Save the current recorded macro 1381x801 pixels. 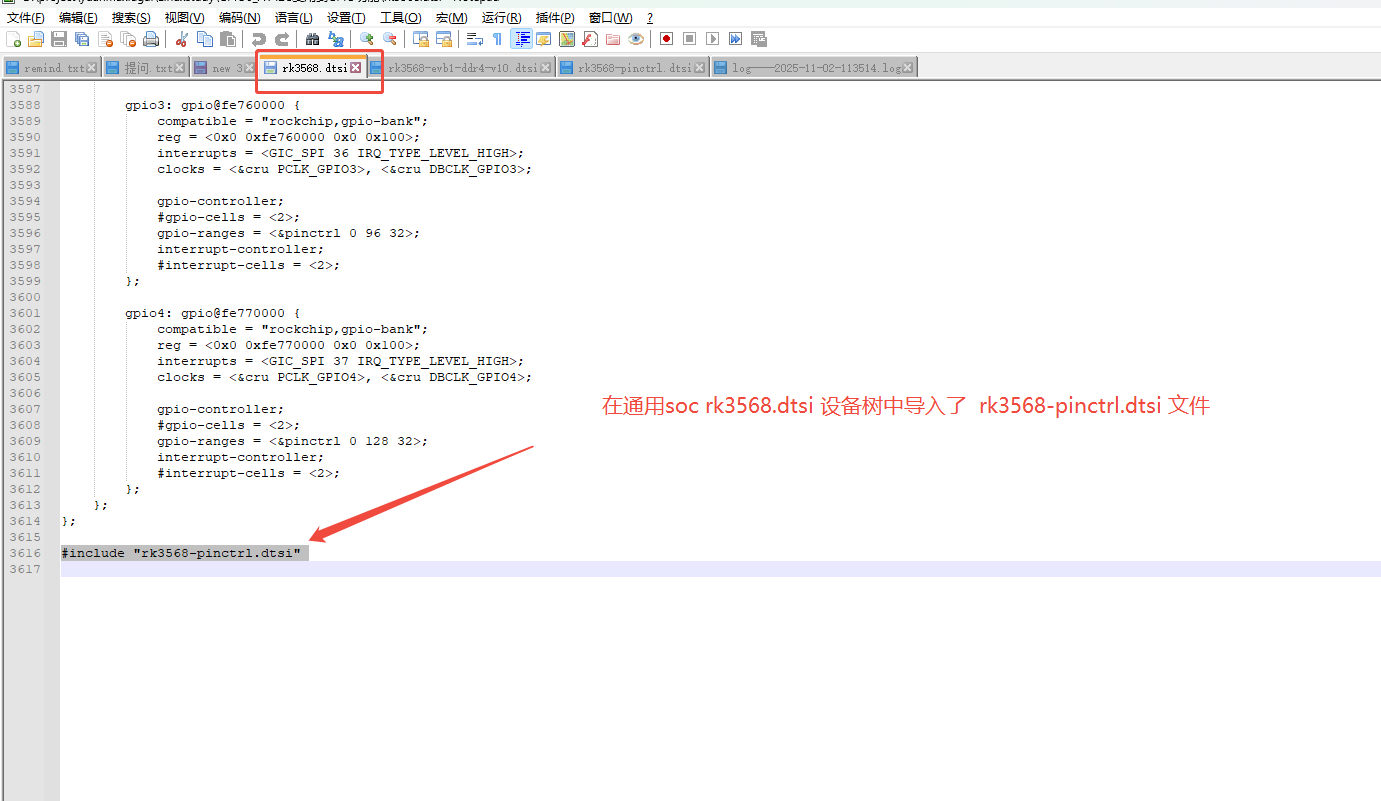coord(758,39)
